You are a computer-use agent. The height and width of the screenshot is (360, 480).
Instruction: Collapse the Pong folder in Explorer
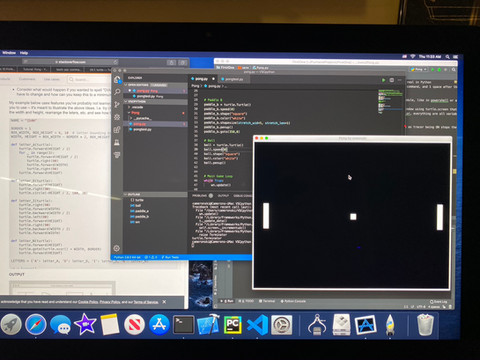click(x=155, y=113)
